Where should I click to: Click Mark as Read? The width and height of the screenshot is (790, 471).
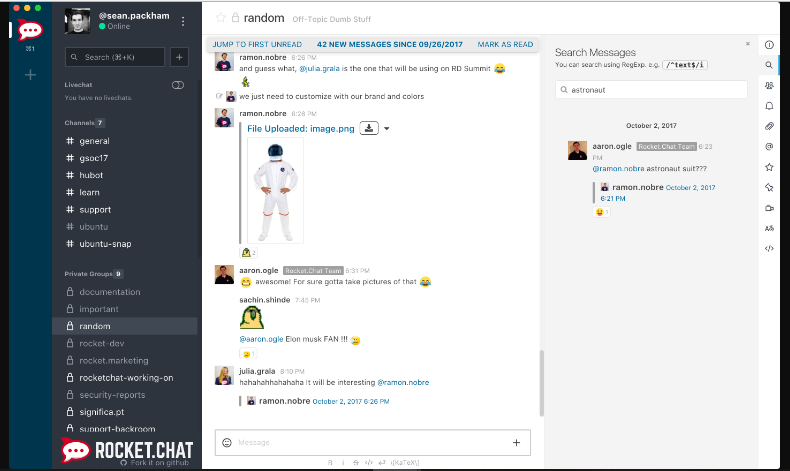click(505, 45)
